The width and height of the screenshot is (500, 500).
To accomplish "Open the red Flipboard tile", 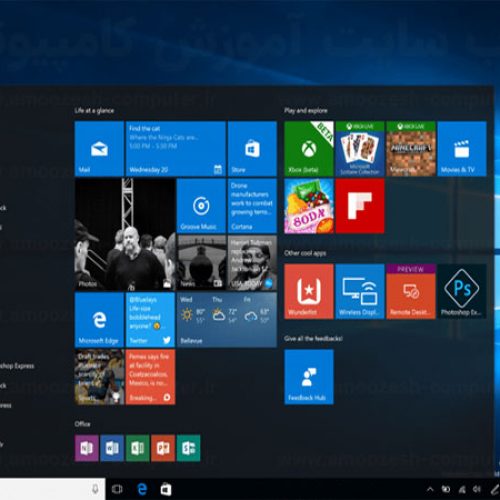I will click(x=360, y=206).
